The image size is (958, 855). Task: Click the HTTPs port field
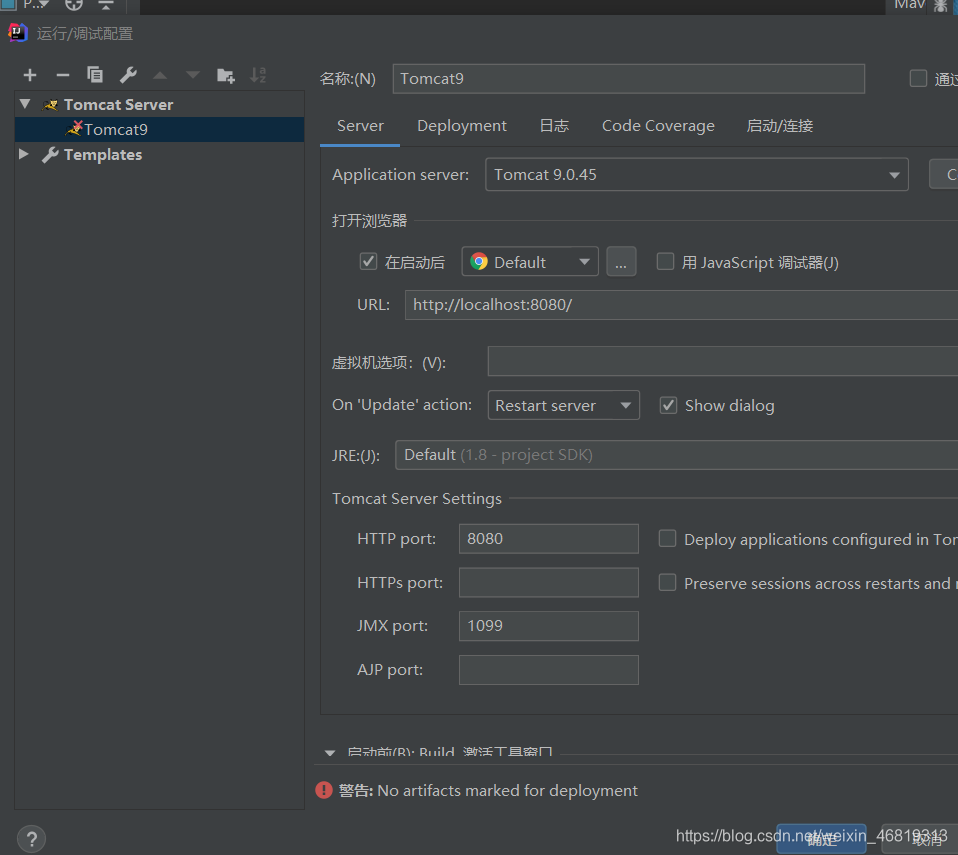[549, 582]
